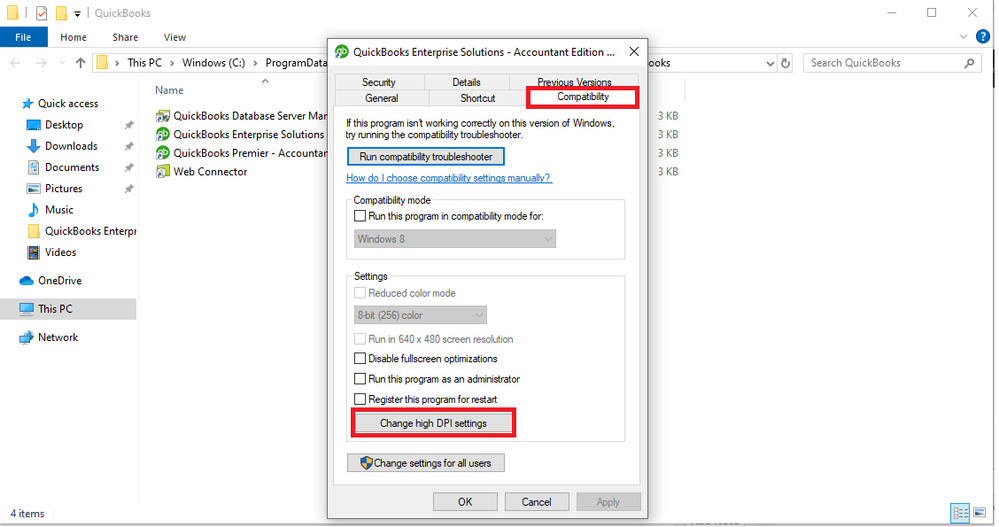Click Change high DPI settings

(433, 423)
